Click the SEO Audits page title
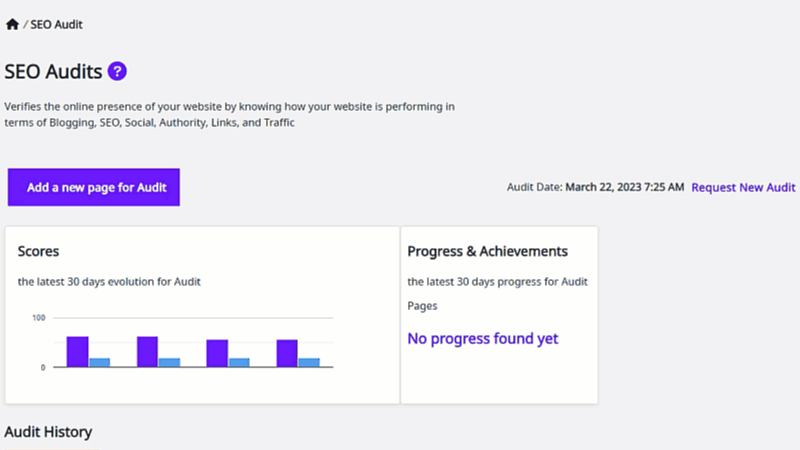 click(x=53, y=71)
